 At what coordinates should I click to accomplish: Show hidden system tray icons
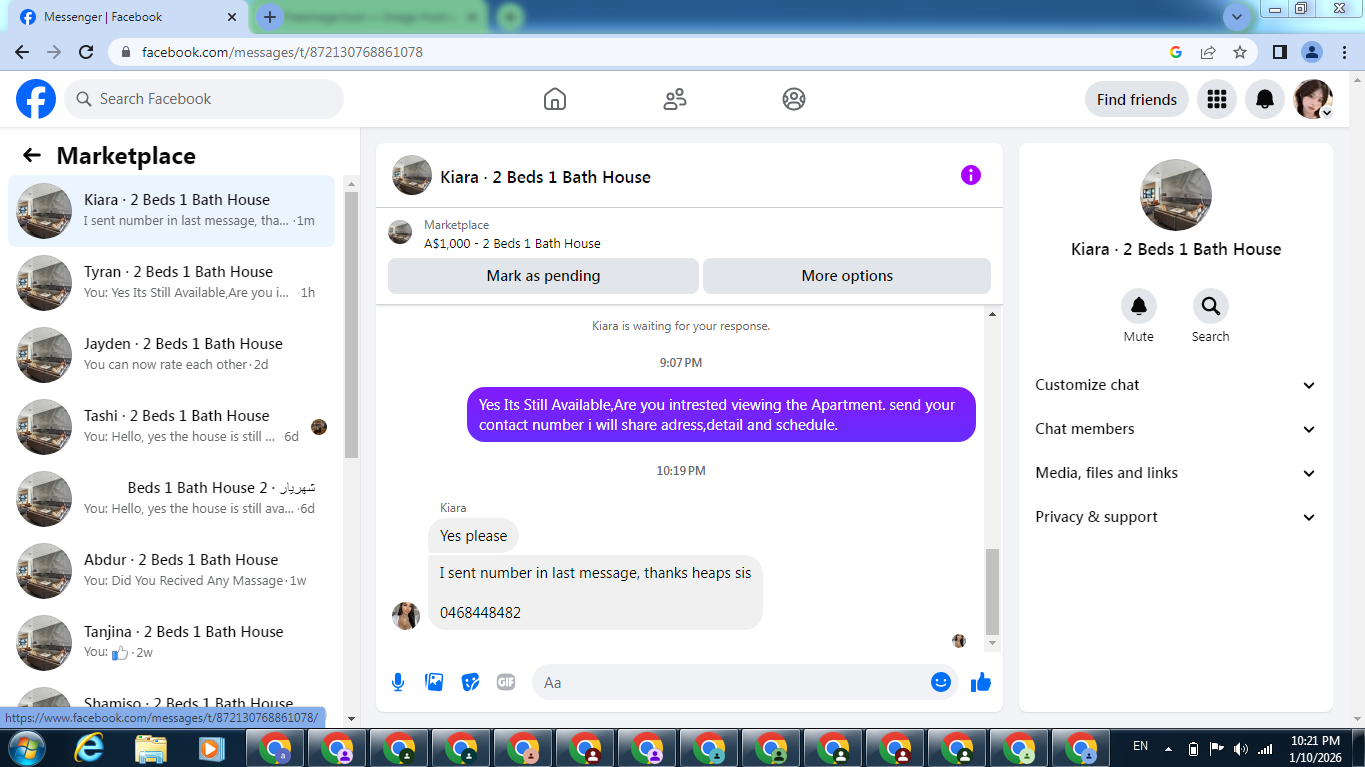[x=1168, y=748]
